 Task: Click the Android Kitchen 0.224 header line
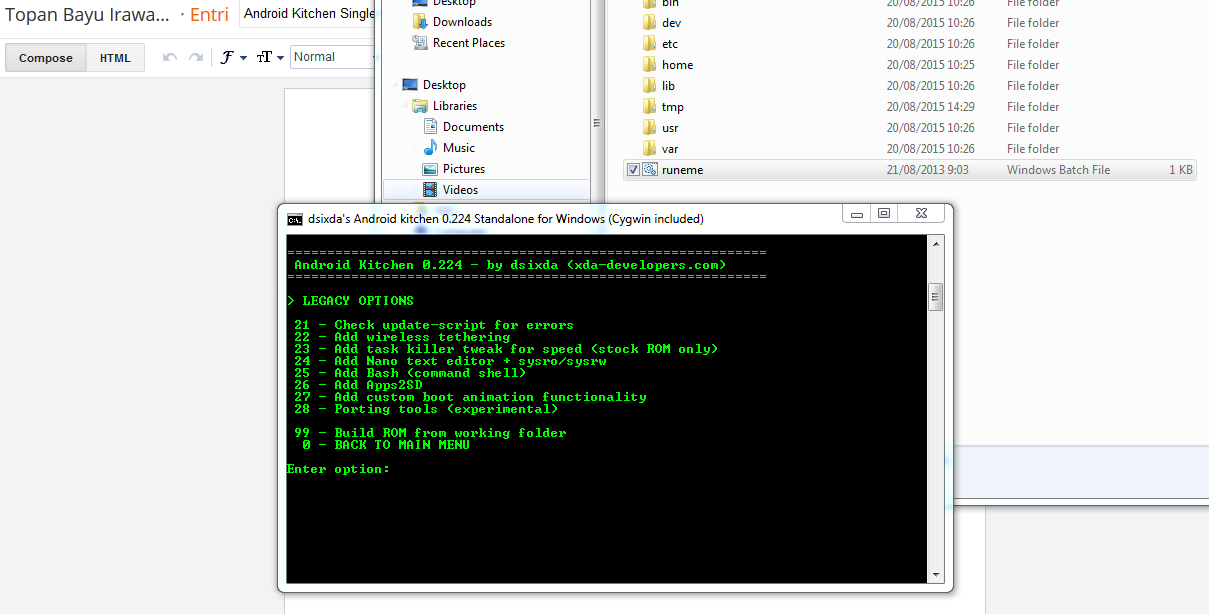[x=510, y=265]
